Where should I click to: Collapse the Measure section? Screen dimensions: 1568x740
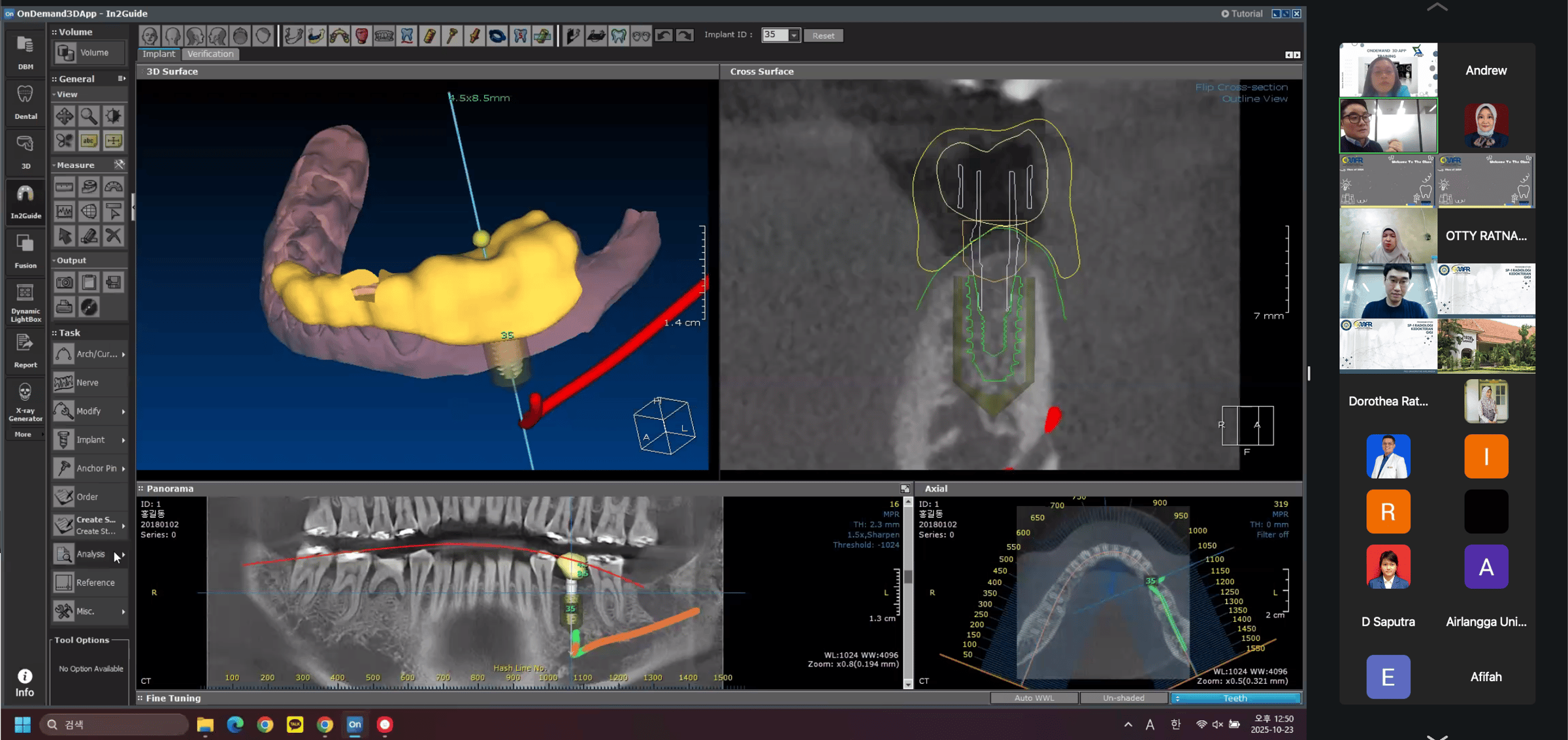coord(54,165)
